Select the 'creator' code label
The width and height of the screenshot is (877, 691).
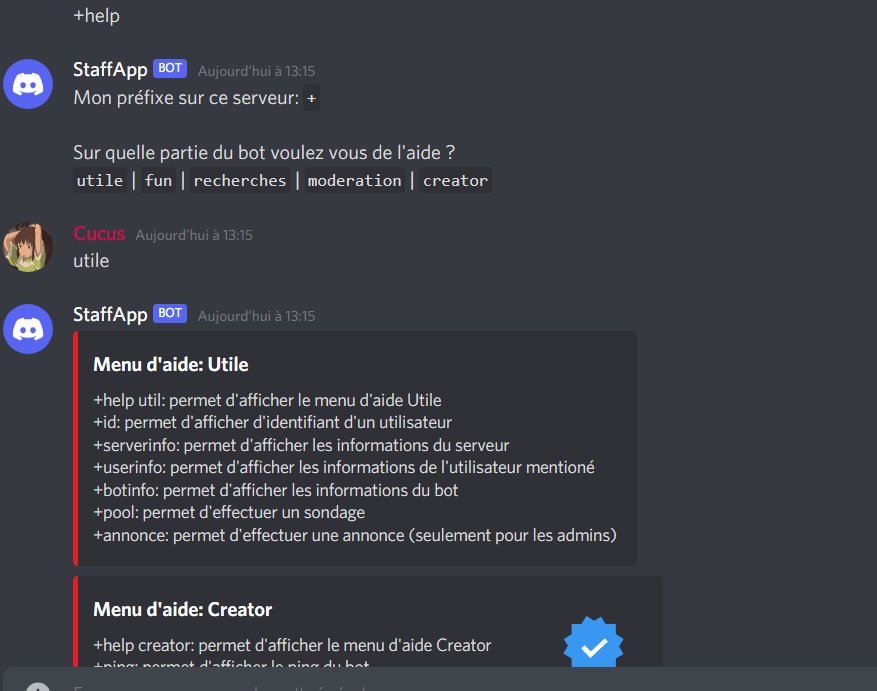pos(455,181)
